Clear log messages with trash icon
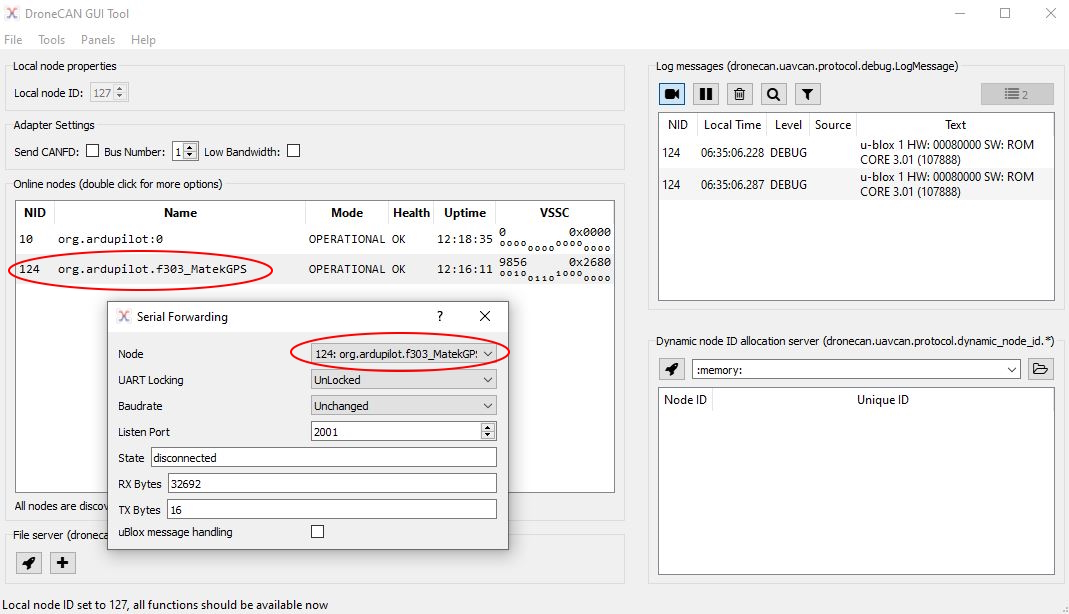 (x=739, y=94)
